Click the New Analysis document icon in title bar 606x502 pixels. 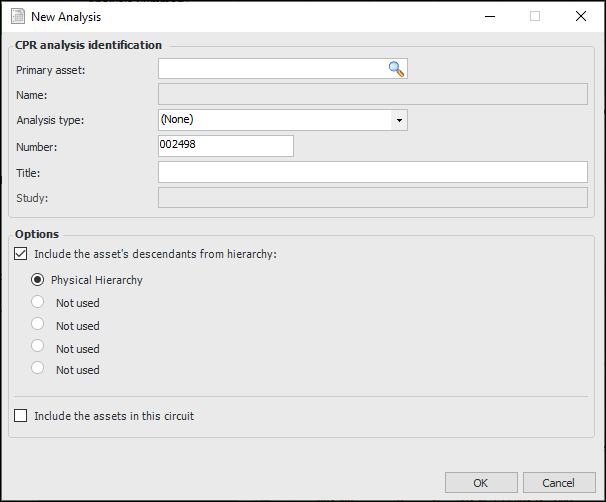point(17,16)
